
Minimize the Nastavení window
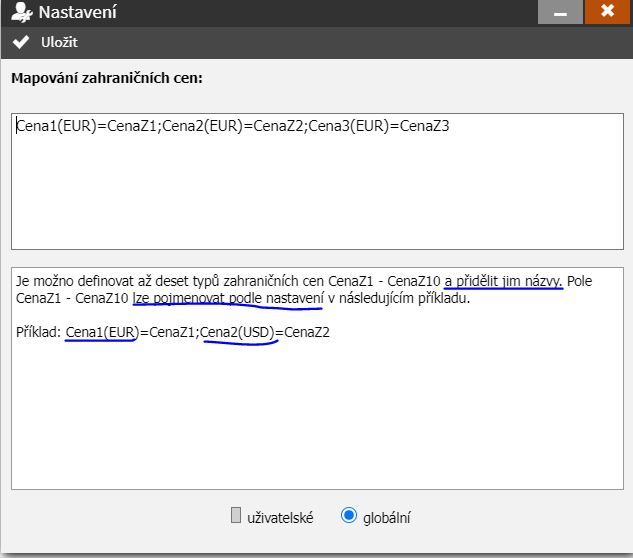(560, 12)
